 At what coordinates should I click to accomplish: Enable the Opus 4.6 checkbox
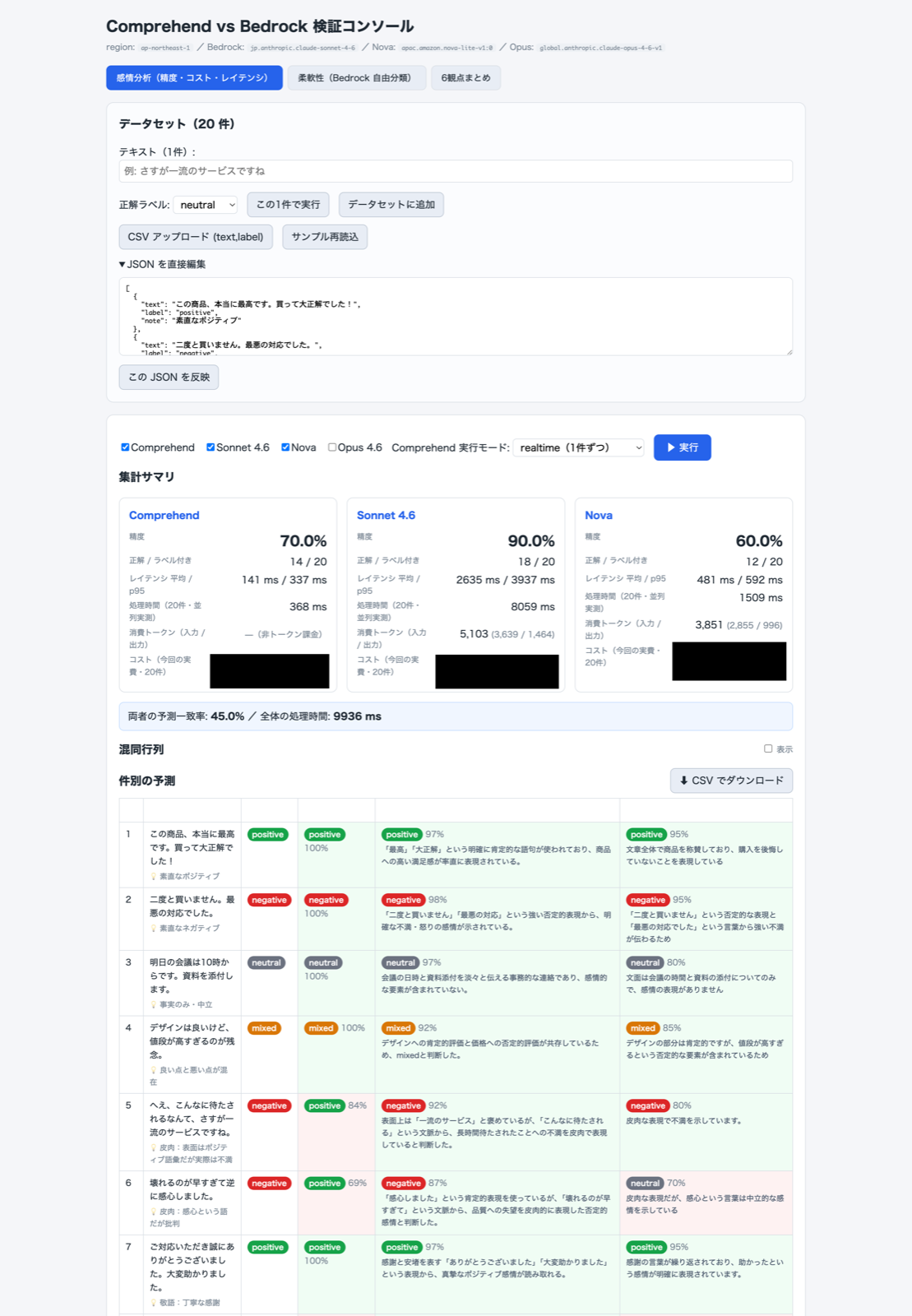(x=332, y=447)
